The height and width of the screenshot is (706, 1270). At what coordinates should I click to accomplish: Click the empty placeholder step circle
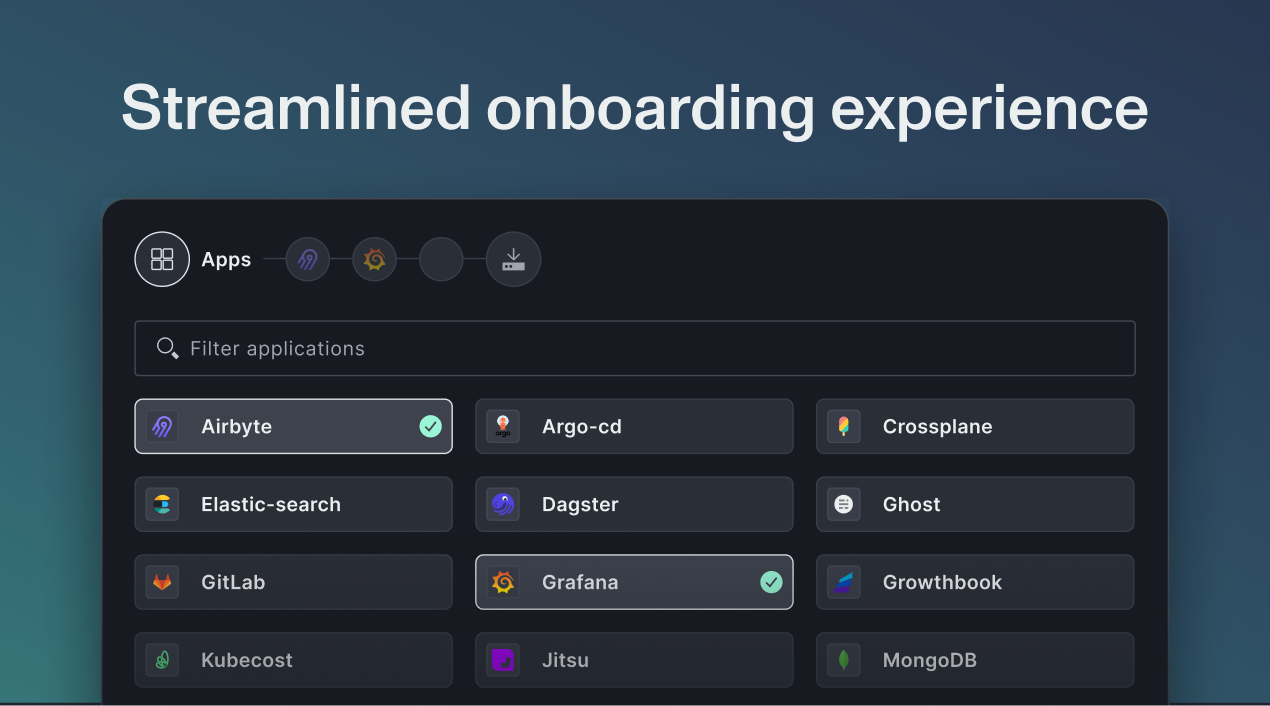[x=441, y=259]
